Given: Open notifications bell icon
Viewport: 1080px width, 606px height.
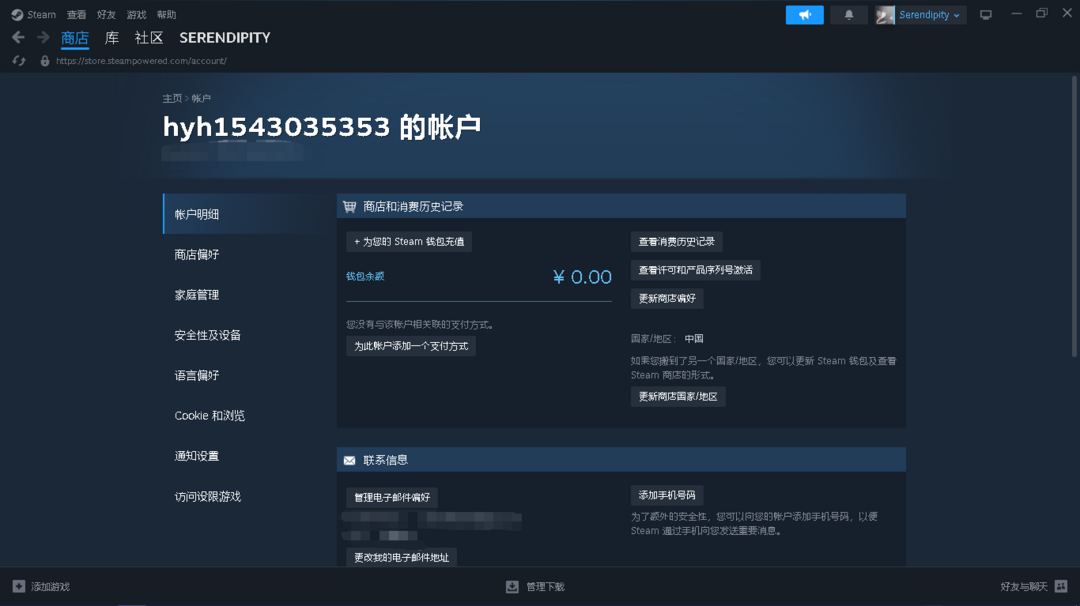Looking at the screenshot, I should [849, 14].
